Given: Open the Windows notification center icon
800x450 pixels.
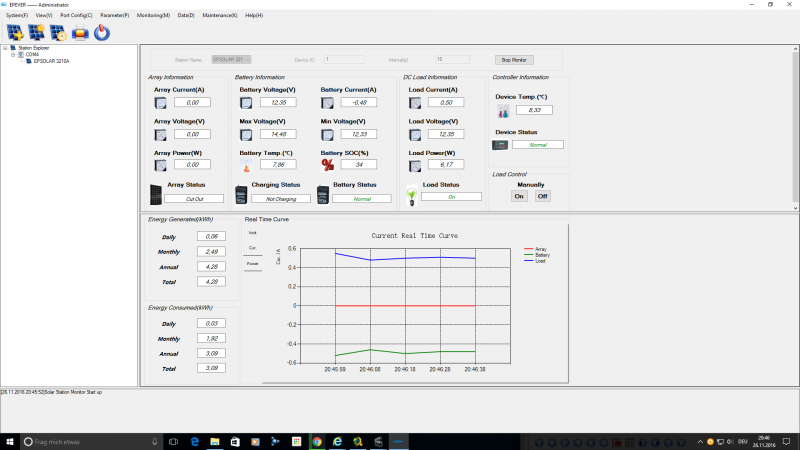Looking at the screenshot, I should click(787, 442).
